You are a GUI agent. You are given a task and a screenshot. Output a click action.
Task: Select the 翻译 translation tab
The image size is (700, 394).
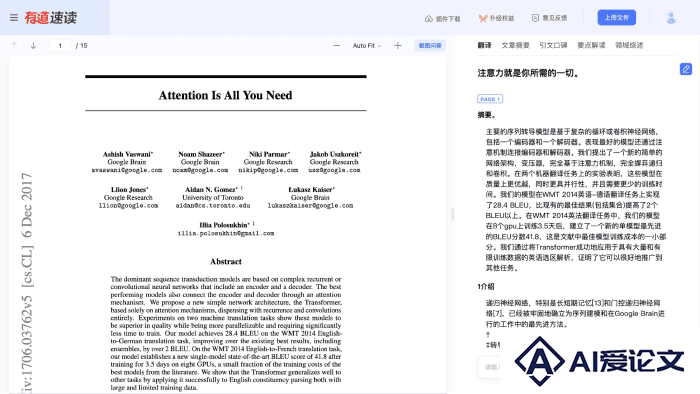(484, 45)
